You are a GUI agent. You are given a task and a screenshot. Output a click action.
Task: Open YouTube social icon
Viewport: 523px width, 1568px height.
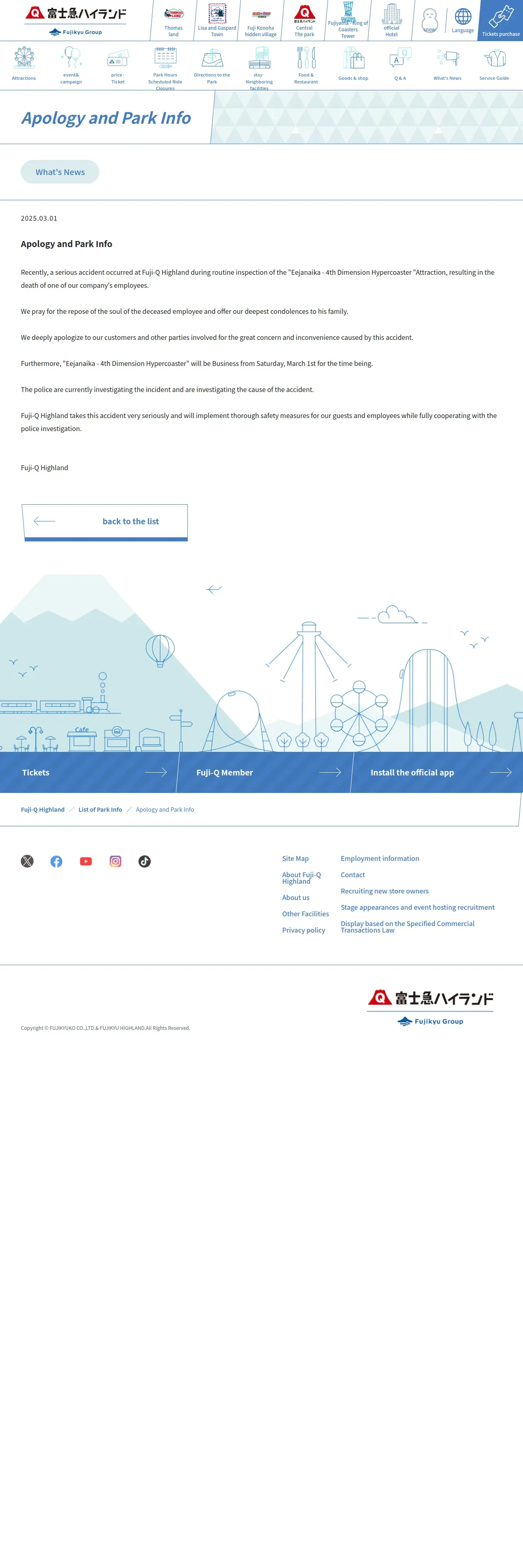(86, 861)
